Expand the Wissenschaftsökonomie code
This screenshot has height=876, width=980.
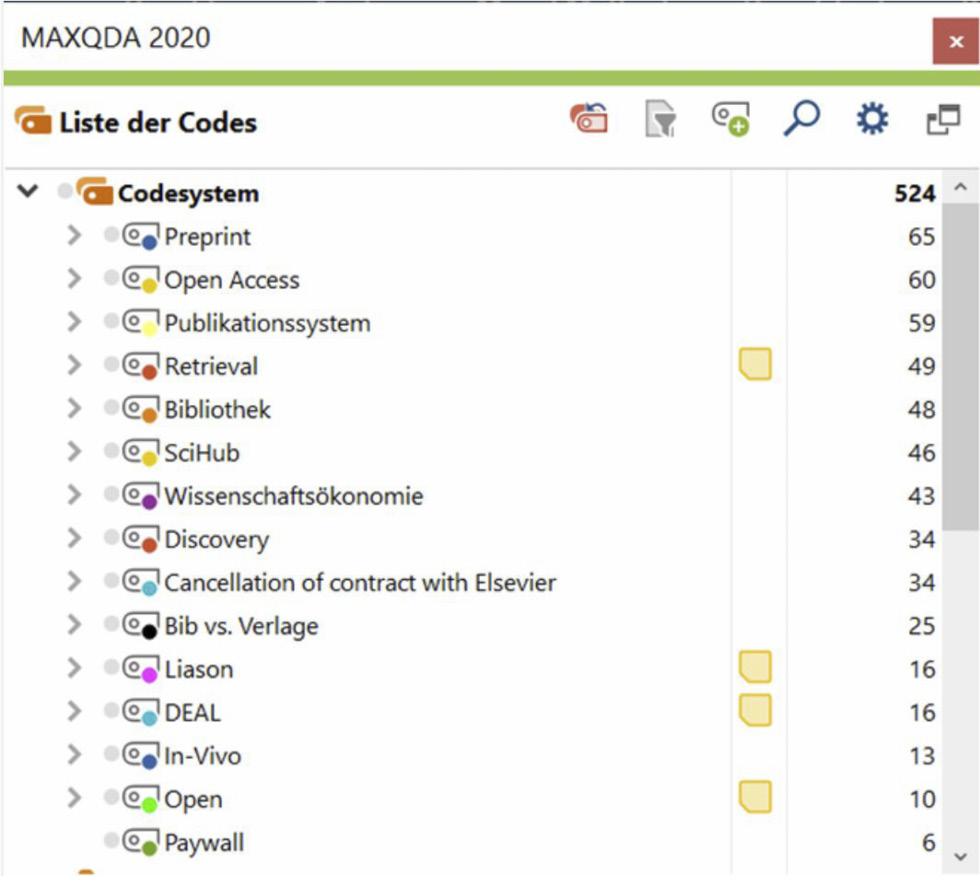[x=74, y=495]
